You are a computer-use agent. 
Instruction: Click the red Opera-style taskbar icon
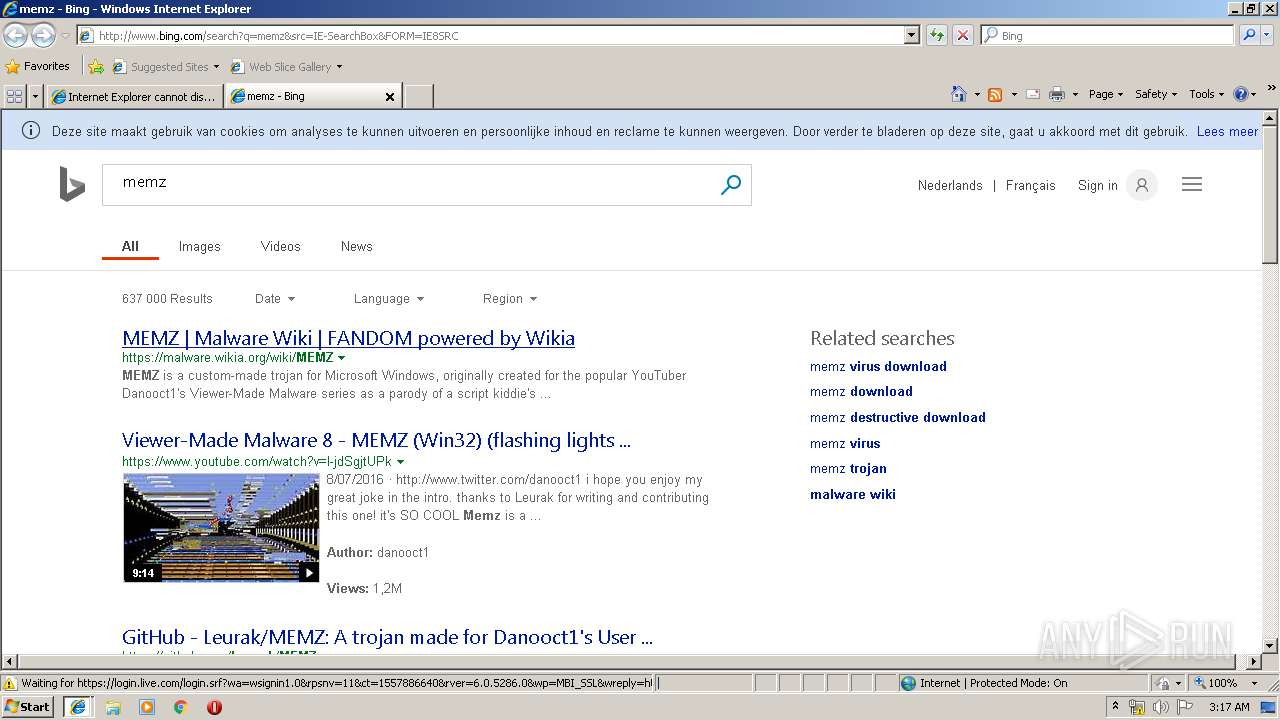214,707
